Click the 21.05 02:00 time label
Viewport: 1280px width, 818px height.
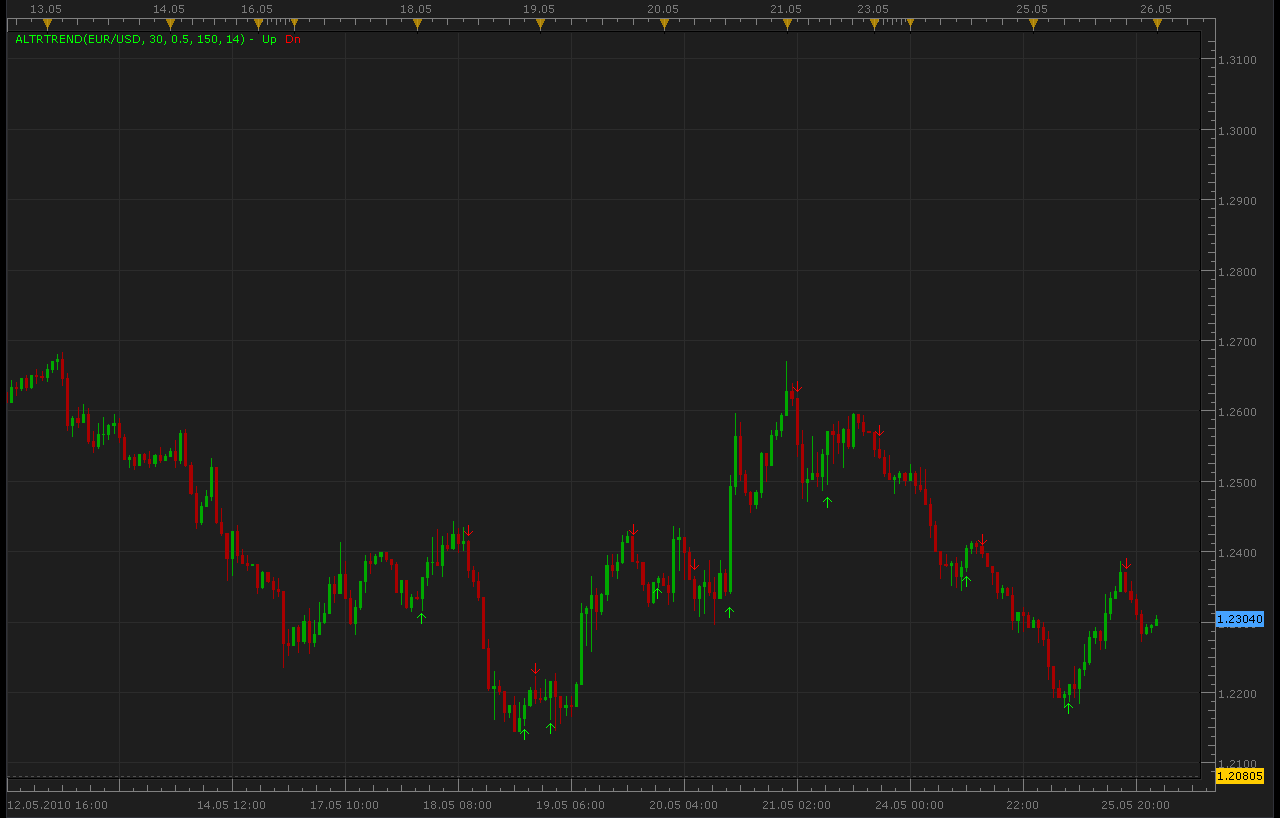click(796, 805)
